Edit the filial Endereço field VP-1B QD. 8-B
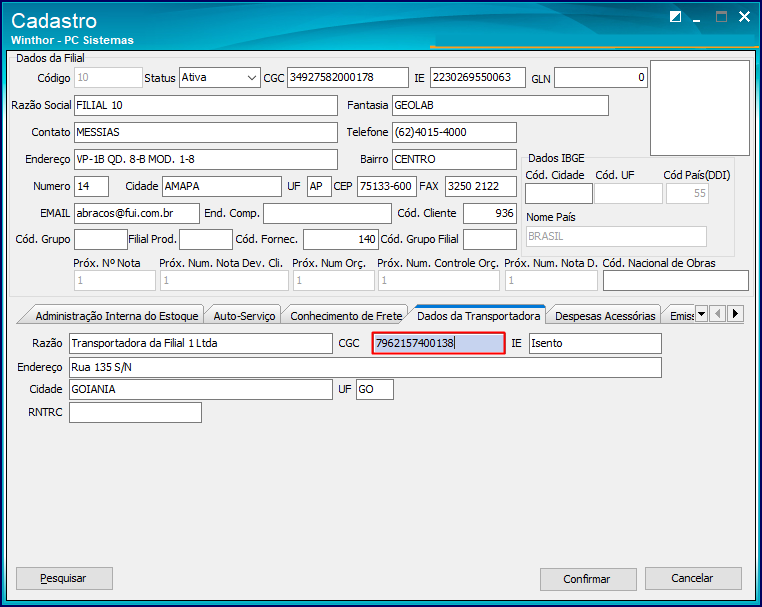Image resolution: width=762 pixels, height=607 pixels. coord(206,159)
